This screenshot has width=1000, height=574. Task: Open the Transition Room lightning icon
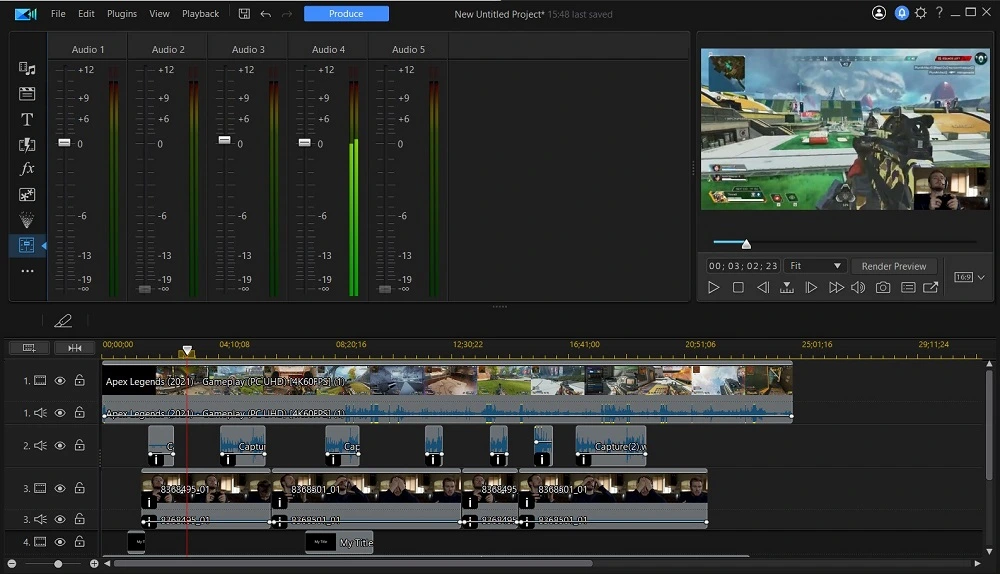point(27,144)
